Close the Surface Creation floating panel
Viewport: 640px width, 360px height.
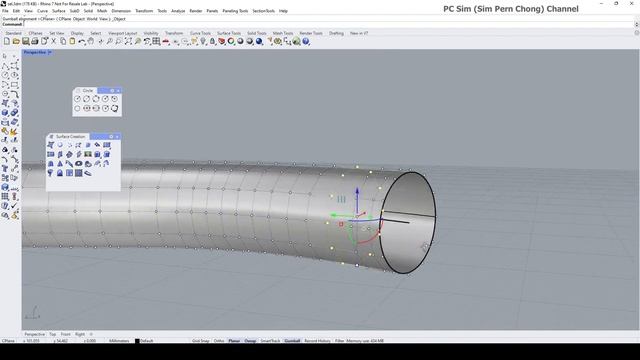[x=117, y=137]
